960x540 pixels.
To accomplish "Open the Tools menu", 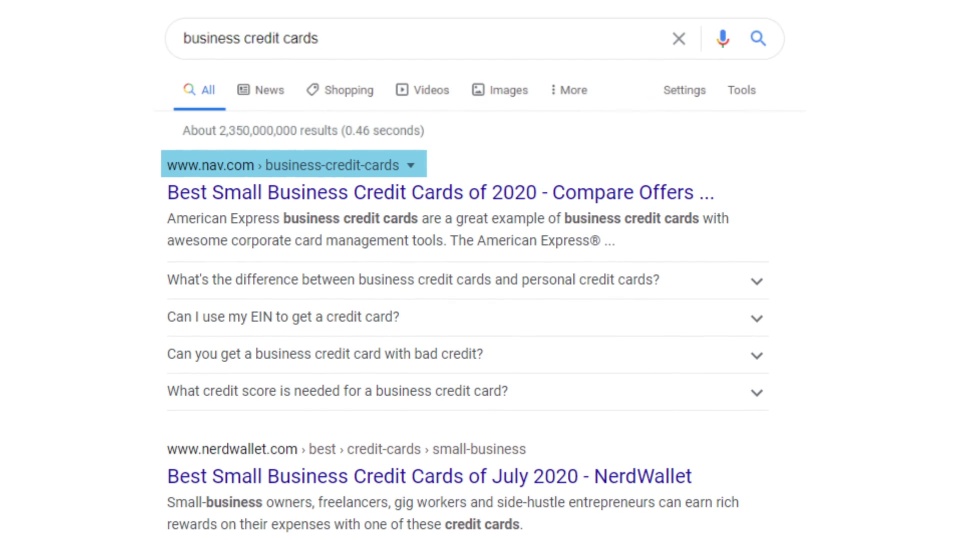I will pos(741,90).
